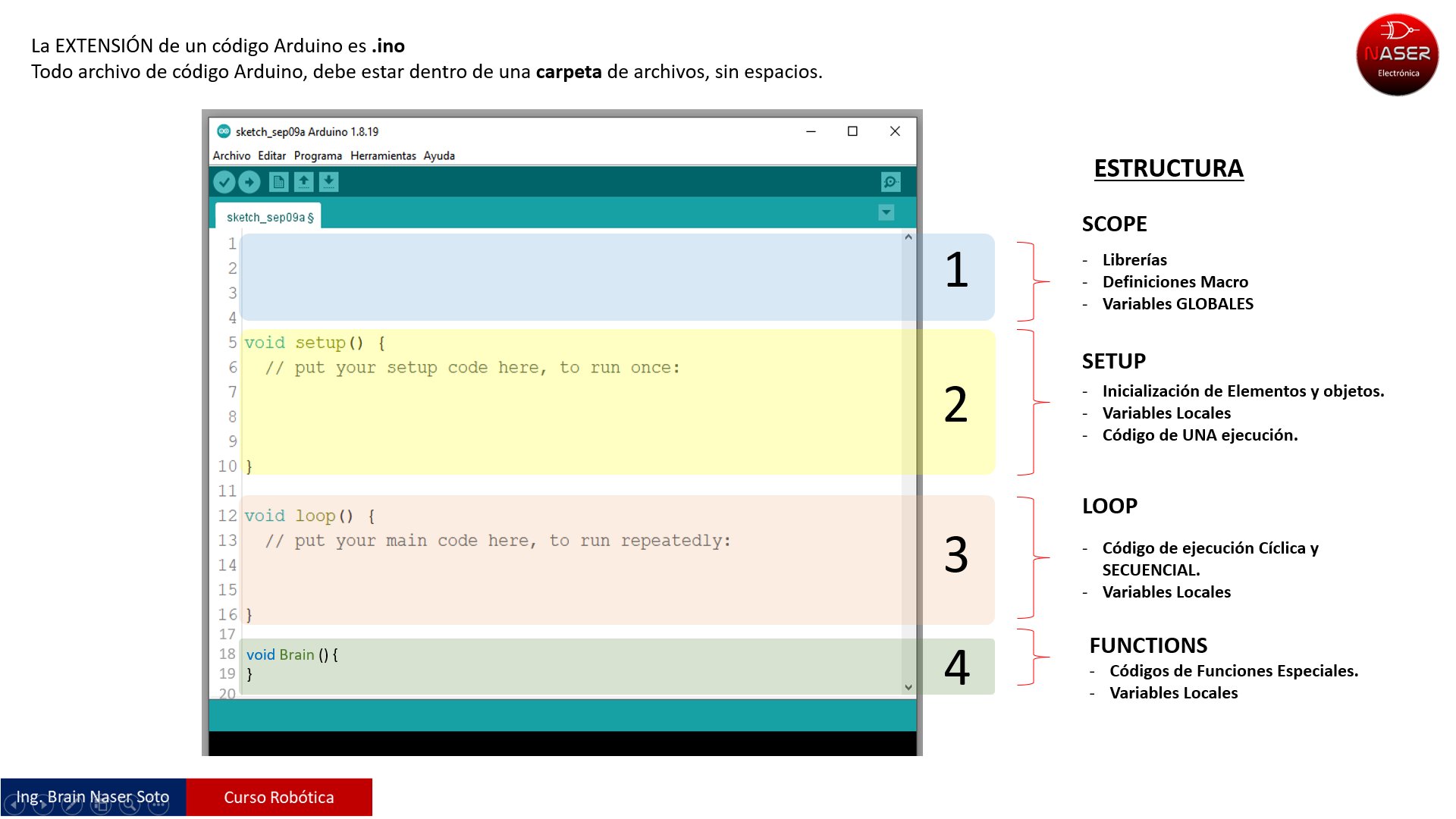Click the Upload arrow toolbar button
The image size is (1456, 819).
[x=249, y=182]
